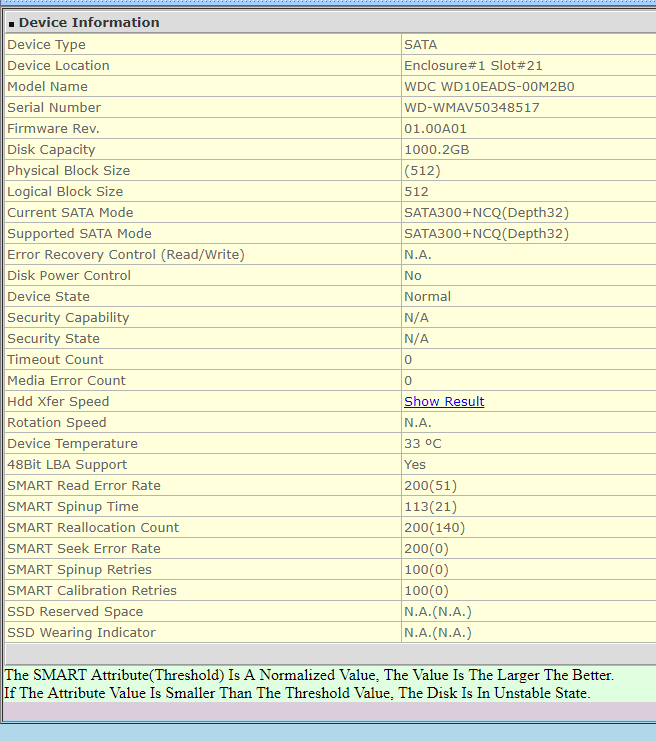The height and width of the screenshot is (741, 656).
Task: Open the Show Result link
Action: (444, 401)
